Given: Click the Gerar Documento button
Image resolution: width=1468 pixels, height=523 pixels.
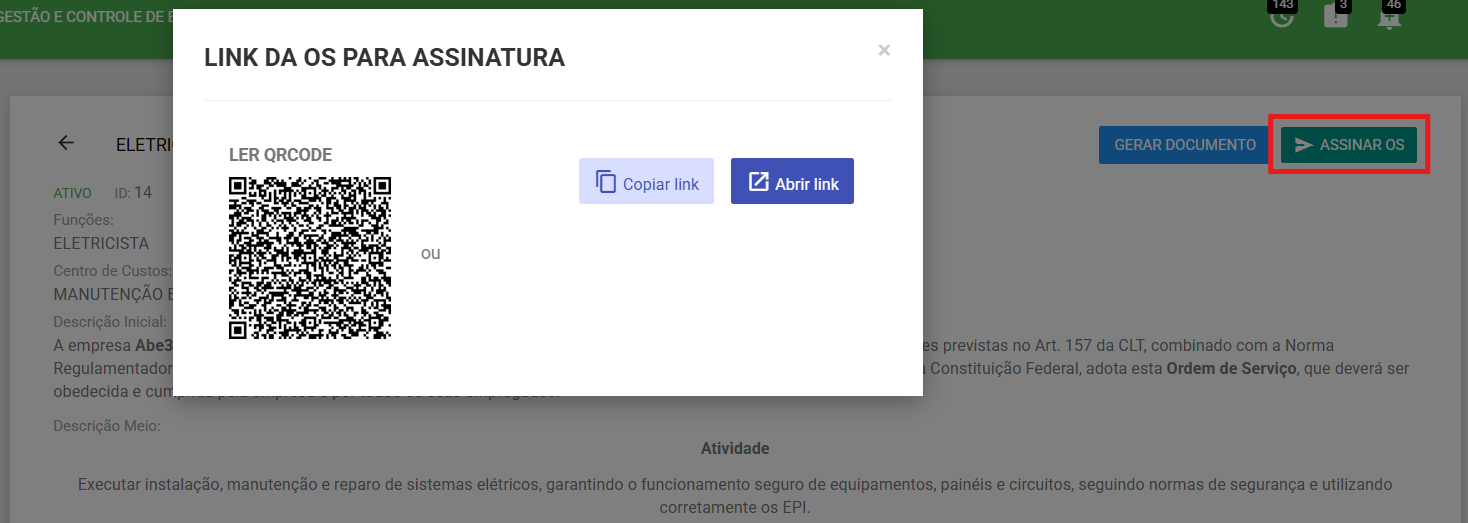Looking at the screenshot, I should click(1185, 145).
